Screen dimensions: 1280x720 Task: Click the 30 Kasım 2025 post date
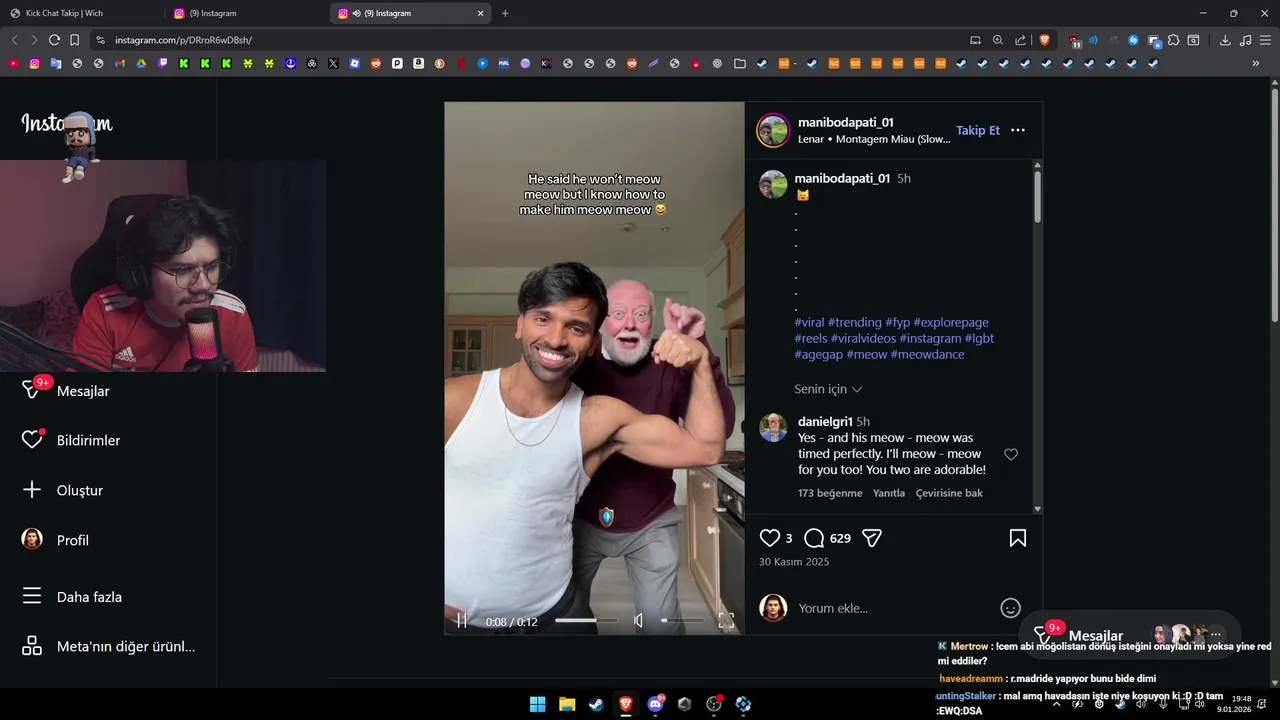coord(794,562)
